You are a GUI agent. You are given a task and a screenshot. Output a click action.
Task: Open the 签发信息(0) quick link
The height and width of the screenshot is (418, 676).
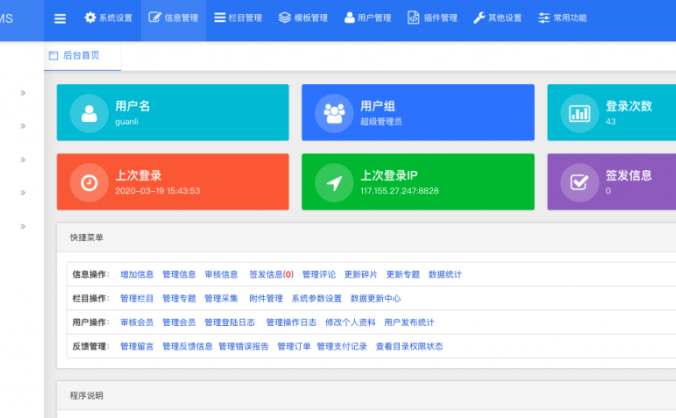coord(271,275)
